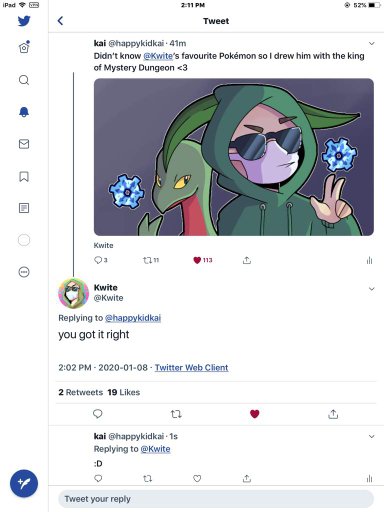Open the Kwite fan art image
The height and width of the screenshot is (512, 384).
click(x=234, y=157)
